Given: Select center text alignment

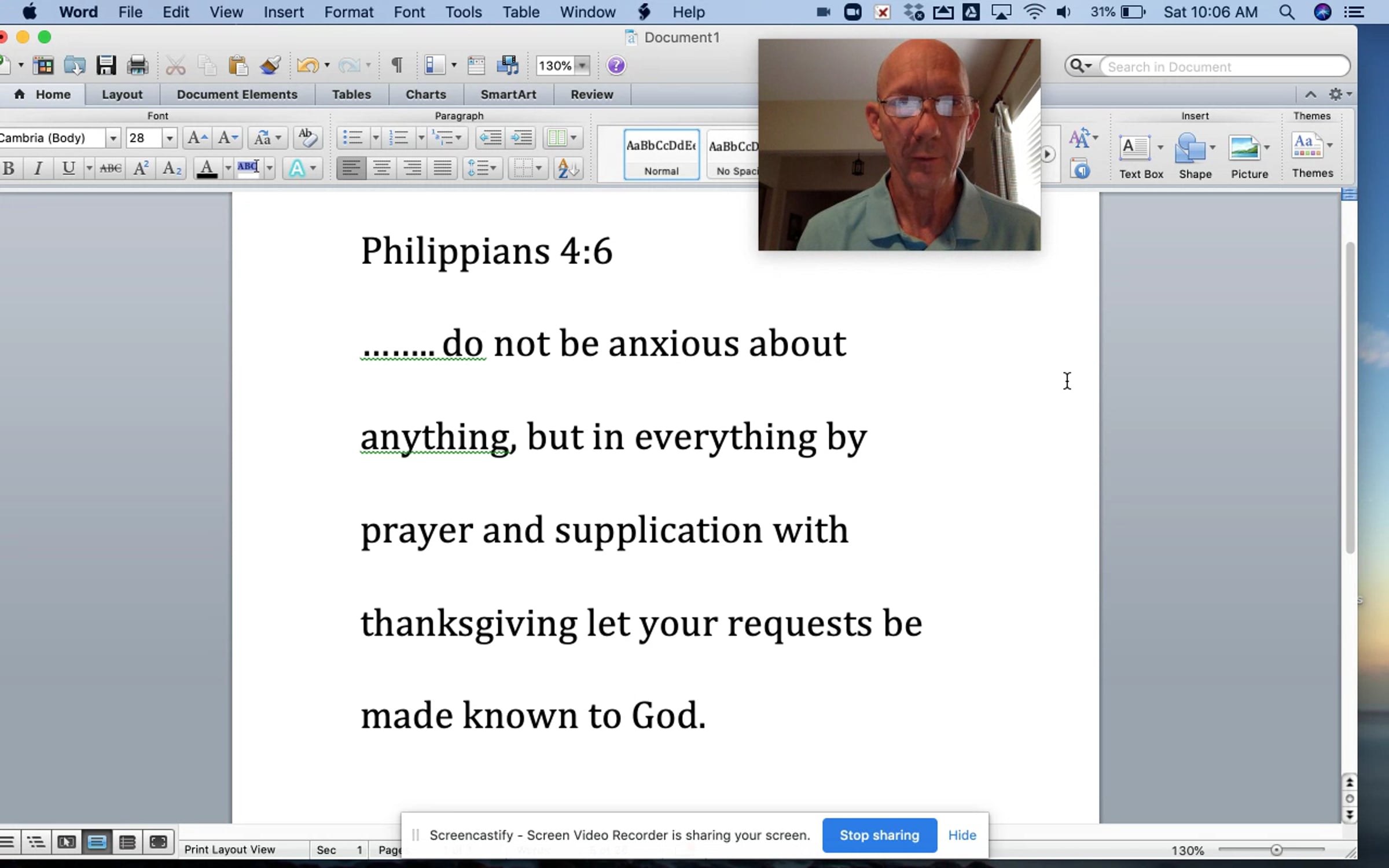Looking at the screenshot, I should pyautogui.click(x=381, y=168).
